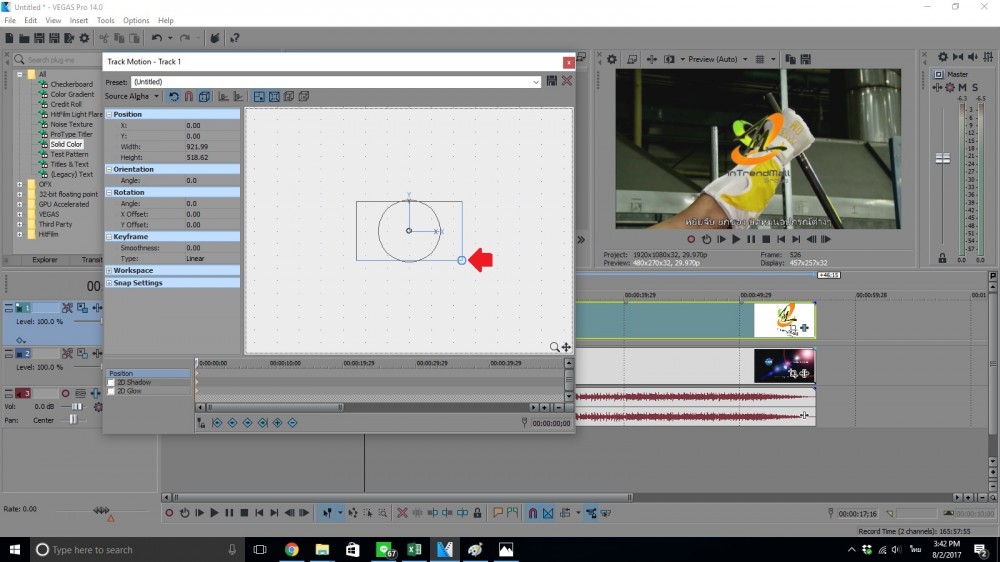
Task: Delete the Track Motion preset
Action: (x=566, y=81)
